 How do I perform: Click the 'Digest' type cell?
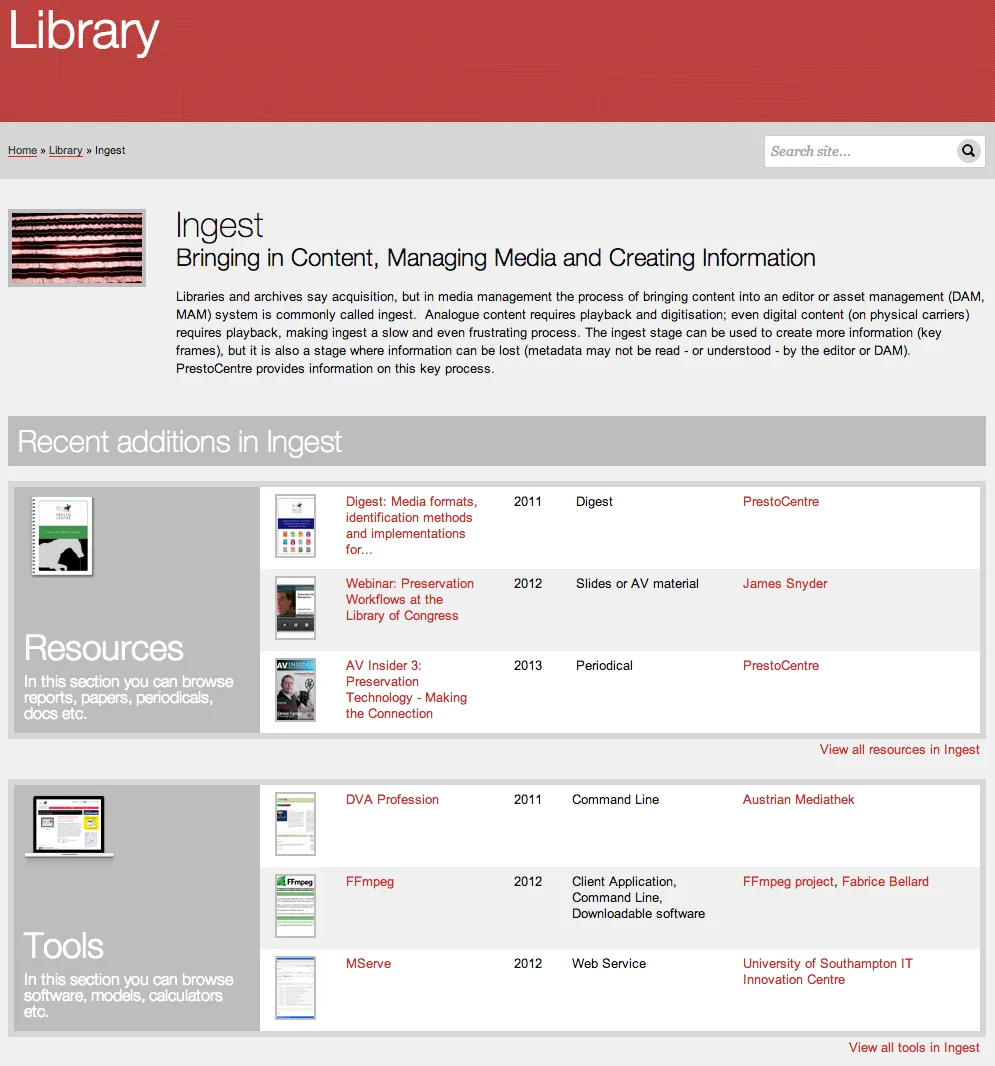coord(594,502)
